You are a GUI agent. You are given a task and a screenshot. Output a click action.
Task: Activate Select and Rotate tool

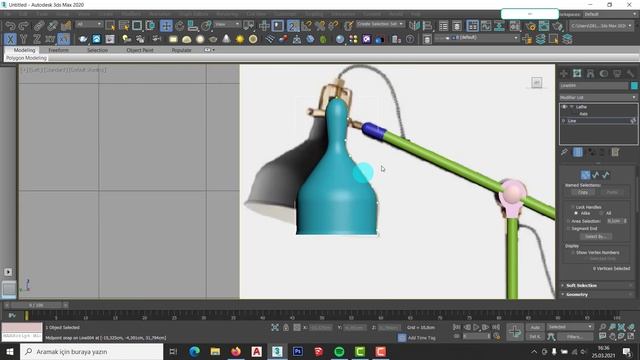click(x=180, y=25)
